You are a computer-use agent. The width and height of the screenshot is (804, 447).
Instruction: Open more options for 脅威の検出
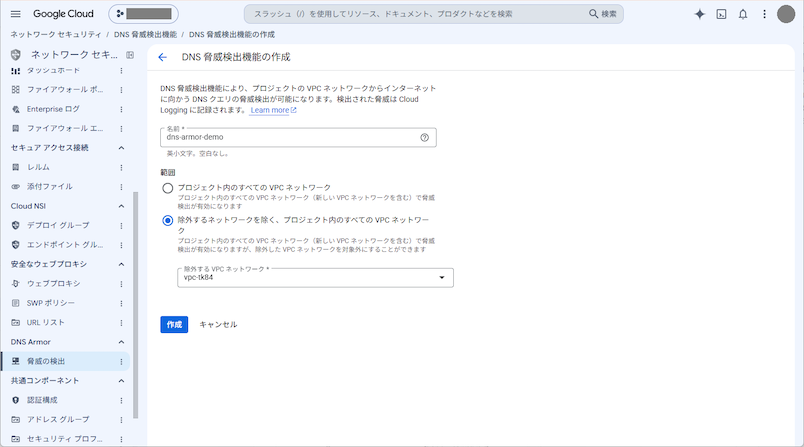[x=122, y=362]
